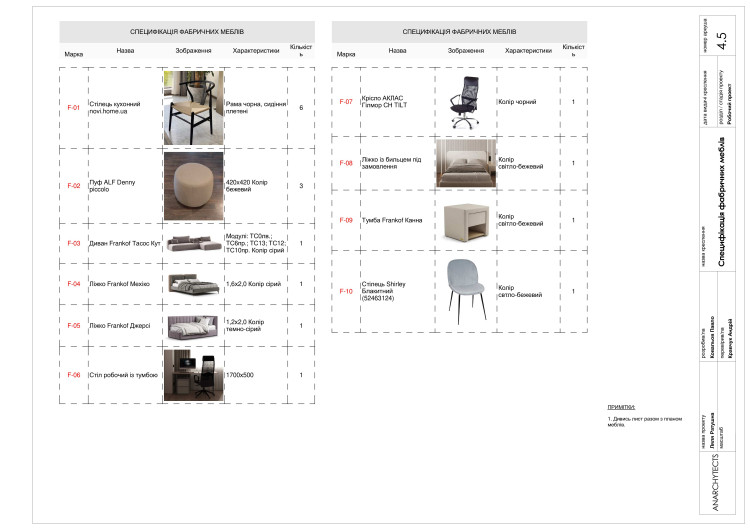The width and height of the screenshot is (750, 530).
Task: Select the name 'Стілець Shirley Блакитний'
Action: tap(384, 287)
